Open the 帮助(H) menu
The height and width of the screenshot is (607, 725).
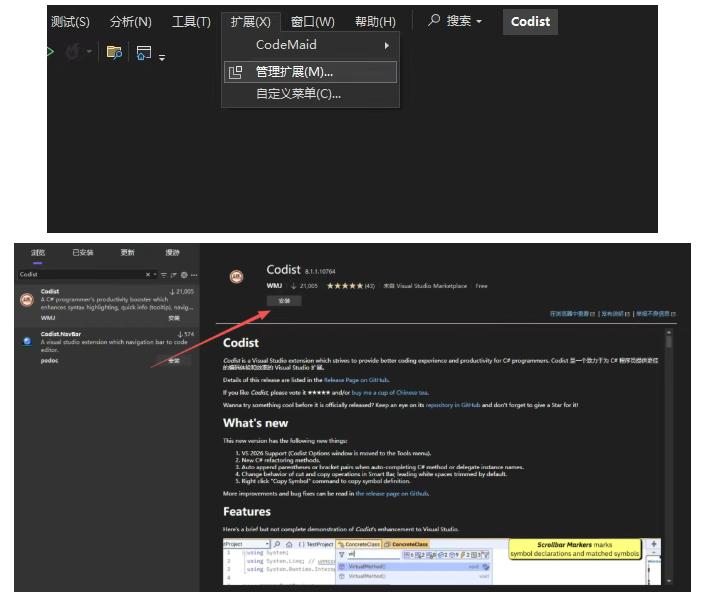click(x=375, y=21)
